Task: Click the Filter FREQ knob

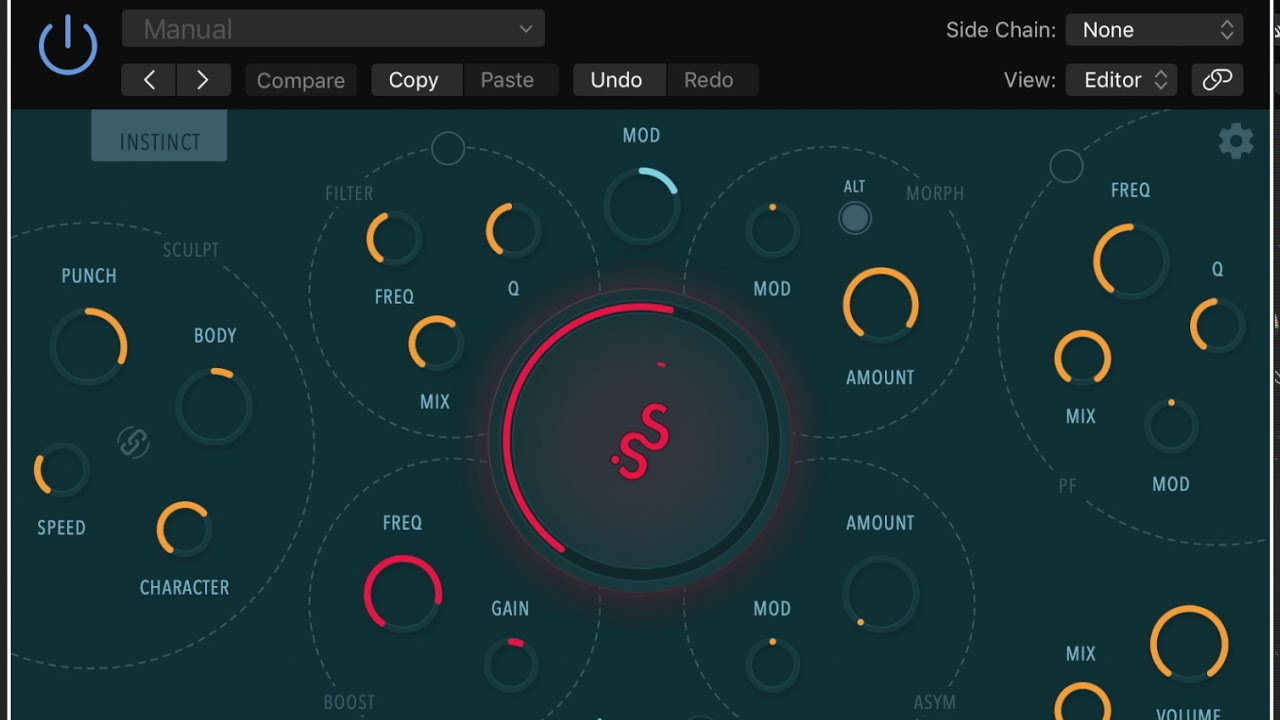Action: (x=394, y=239)
